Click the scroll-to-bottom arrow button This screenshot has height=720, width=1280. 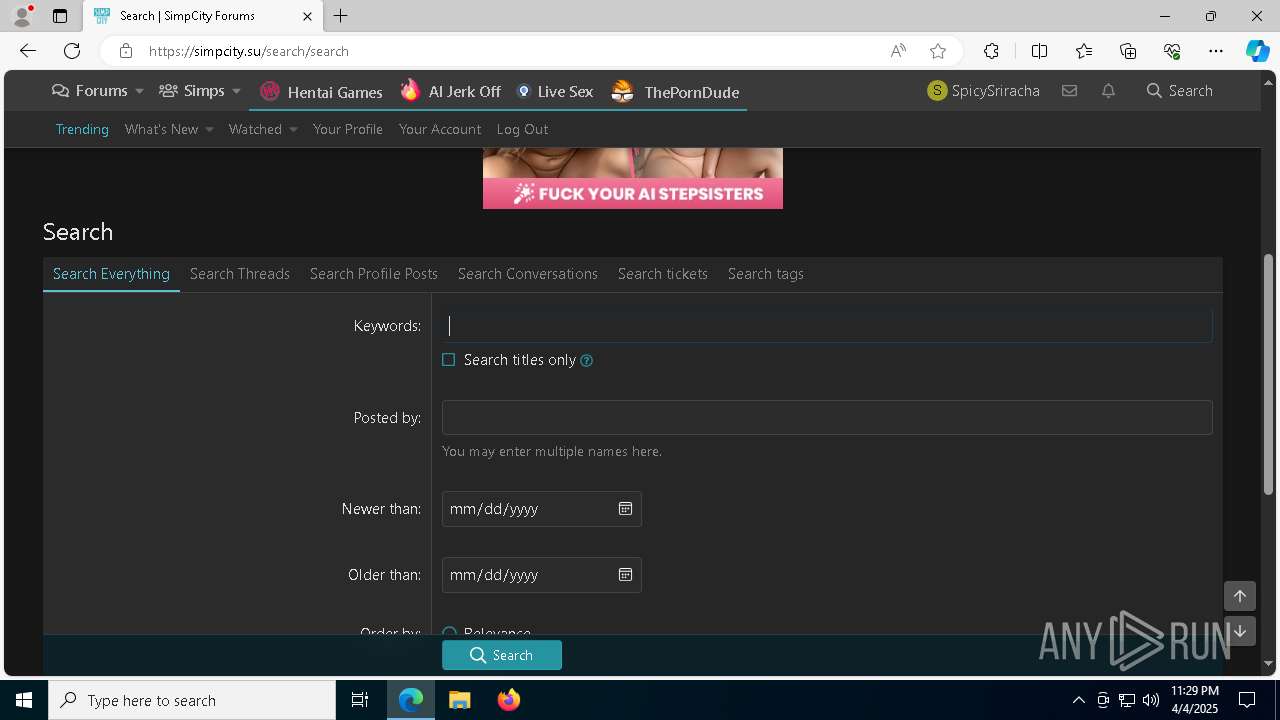(1240, 631)
